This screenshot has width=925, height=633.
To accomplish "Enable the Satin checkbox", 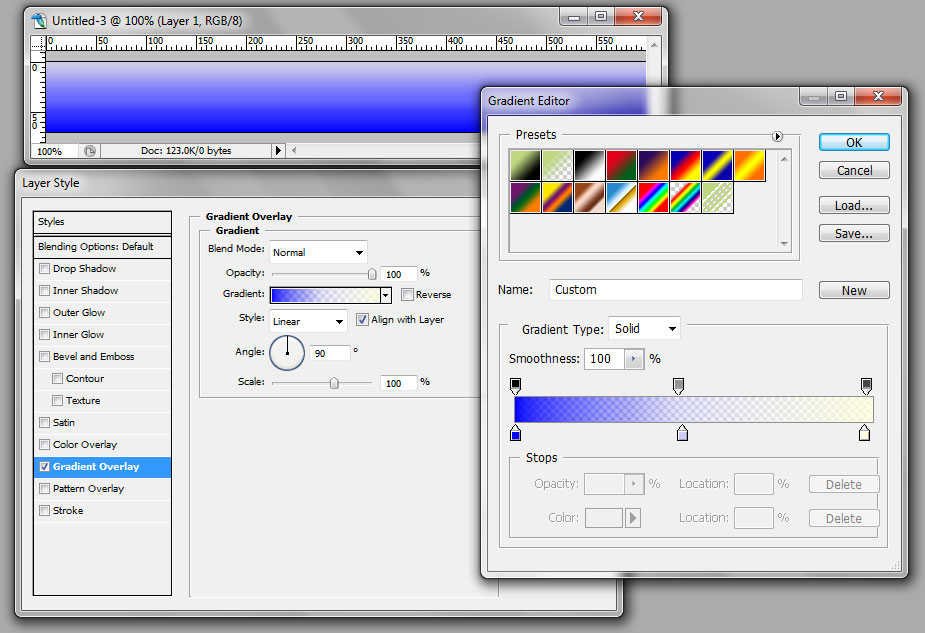I will [x=44, y=422].
